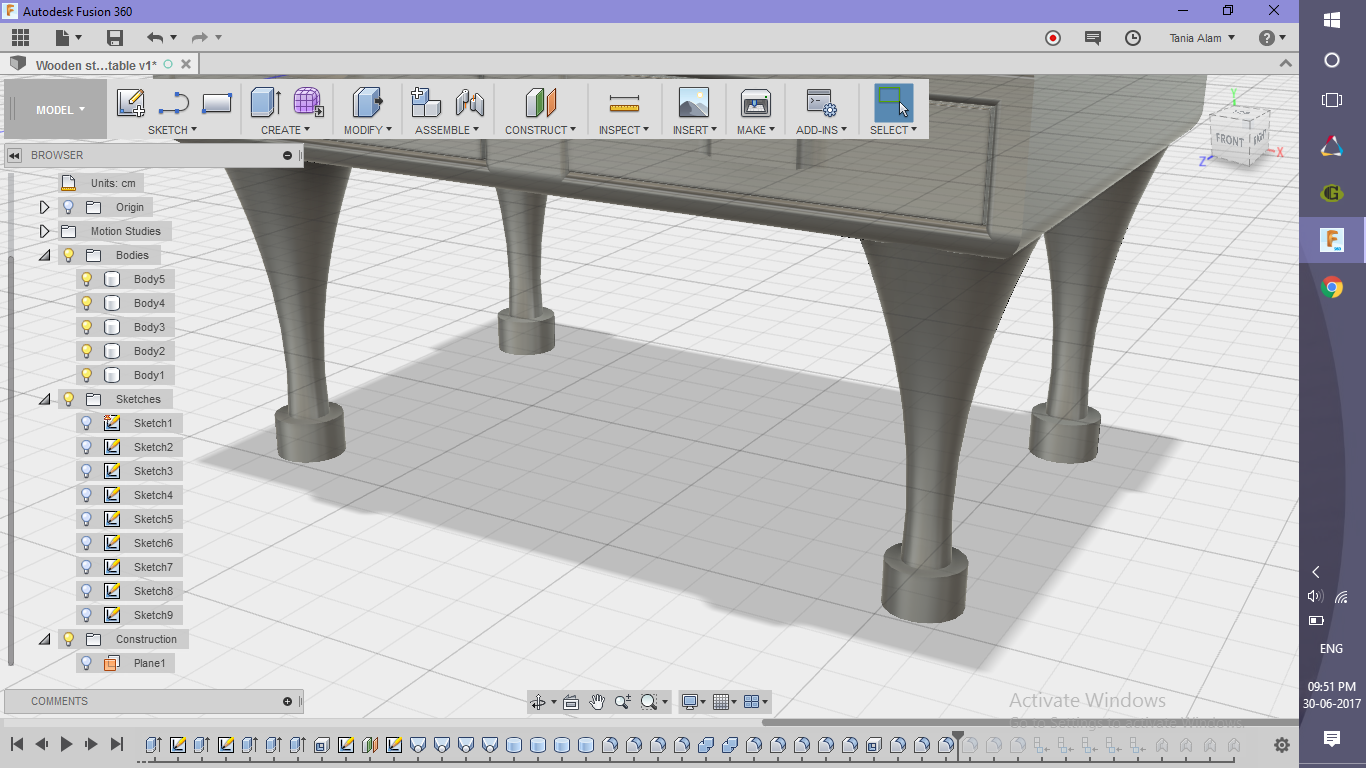Select the Offset Plane construct icon
The width and height of the screenshot is (1366, 768).
tap(540, 103)
